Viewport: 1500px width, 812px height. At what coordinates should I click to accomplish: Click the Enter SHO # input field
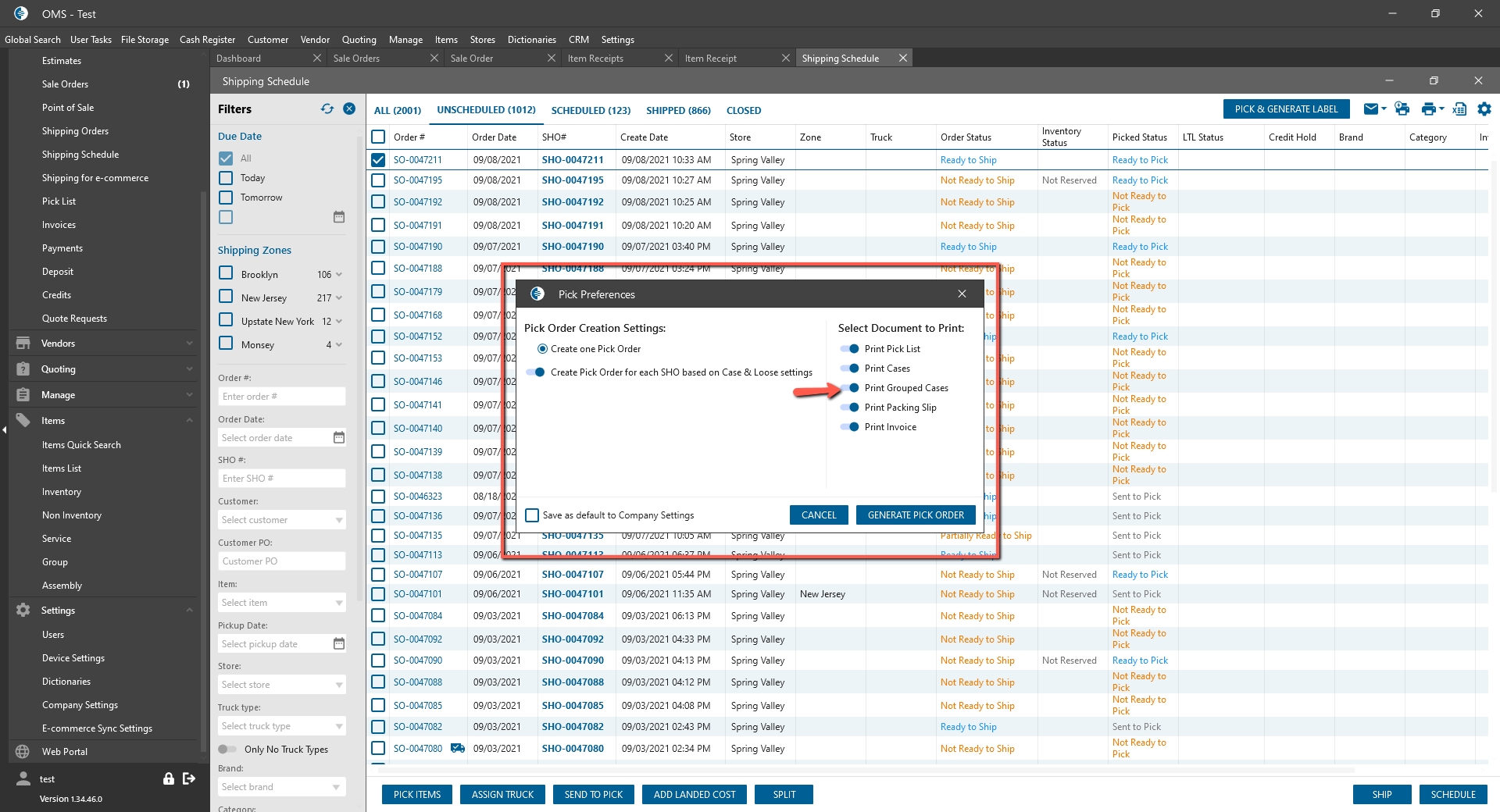coord(281,479)
